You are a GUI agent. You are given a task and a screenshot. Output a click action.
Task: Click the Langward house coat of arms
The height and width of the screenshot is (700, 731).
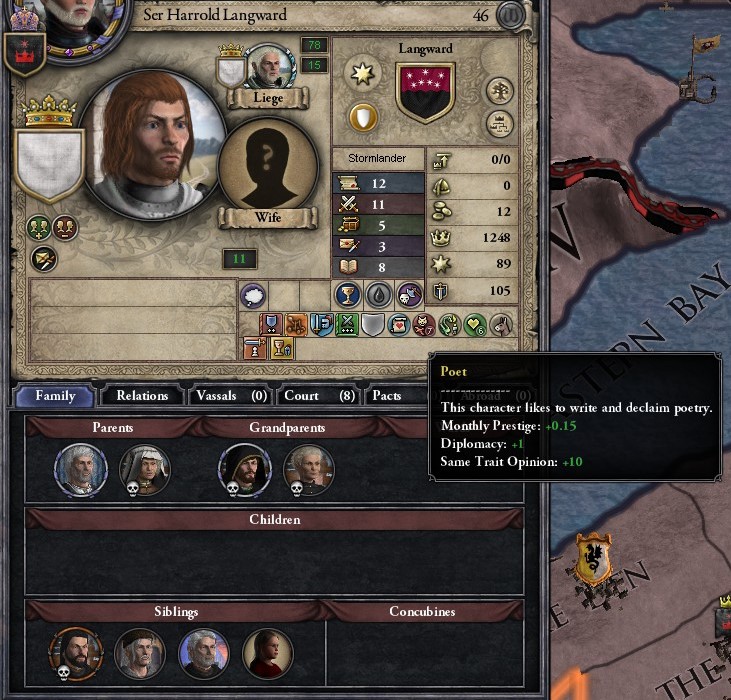pyautogui.click(x=425, y=92)
